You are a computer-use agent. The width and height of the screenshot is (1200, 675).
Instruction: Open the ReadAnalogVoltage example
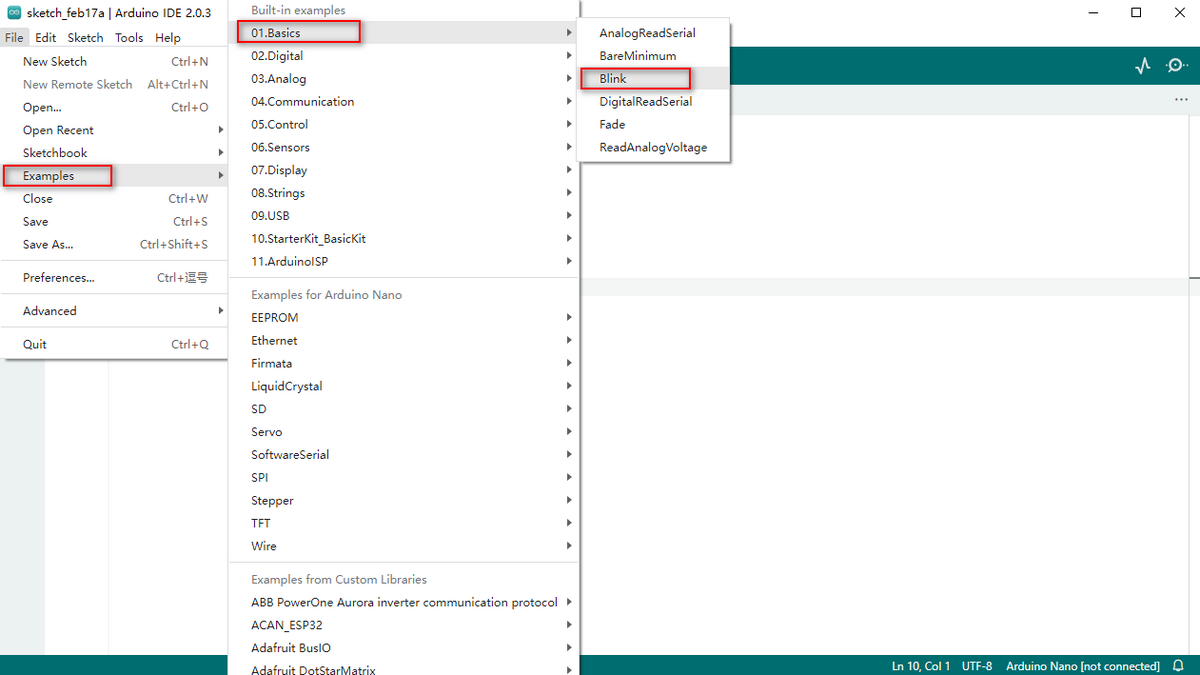[655, 148]
